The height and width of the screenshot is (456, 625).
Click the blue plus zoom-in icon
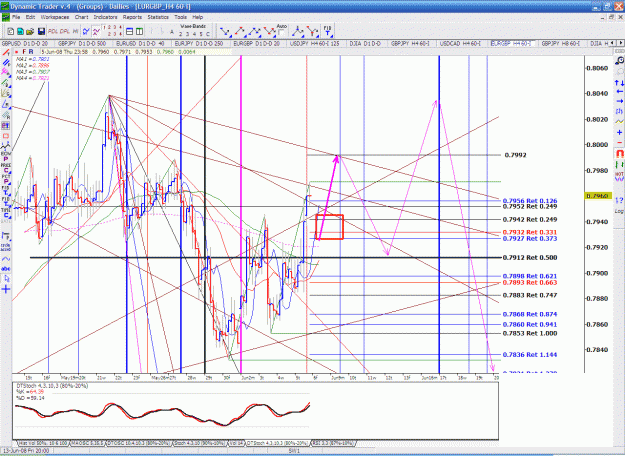[x=619, y=132]
